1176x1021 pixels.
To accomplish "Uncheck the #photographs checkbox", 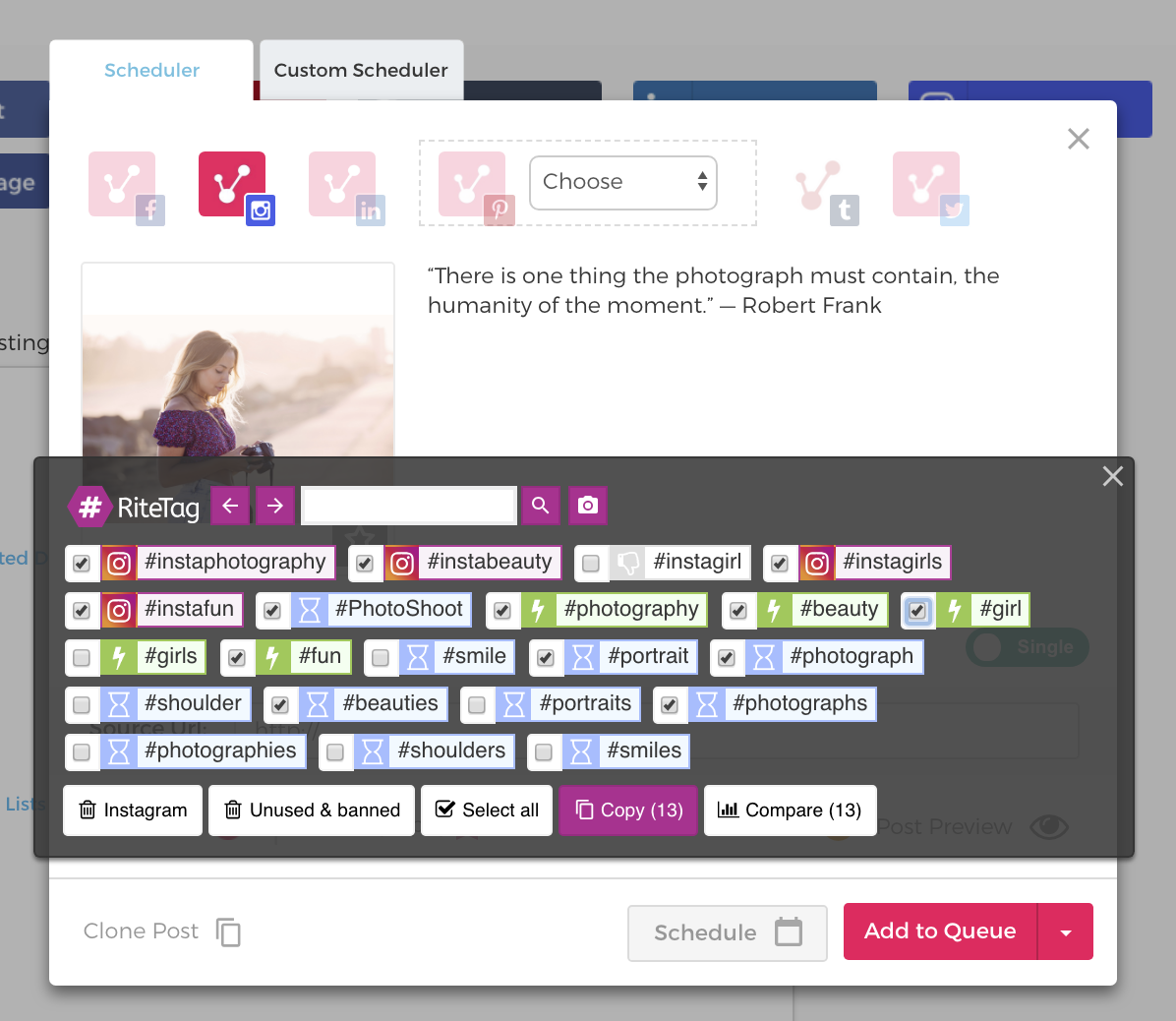I will click(670, 705).
